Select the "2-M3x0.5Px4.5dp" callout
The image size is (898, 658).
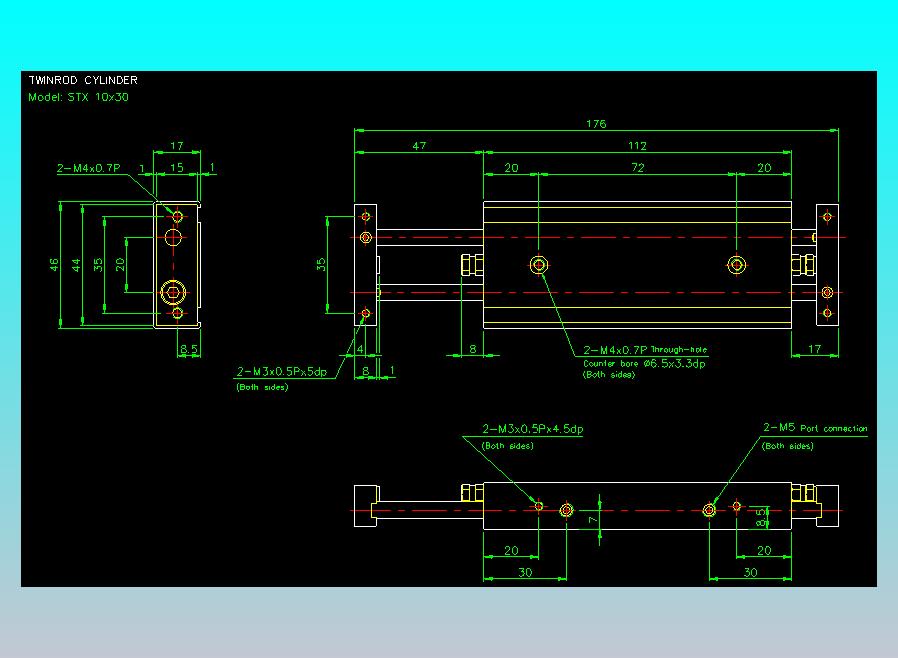[x=533, y=429]
